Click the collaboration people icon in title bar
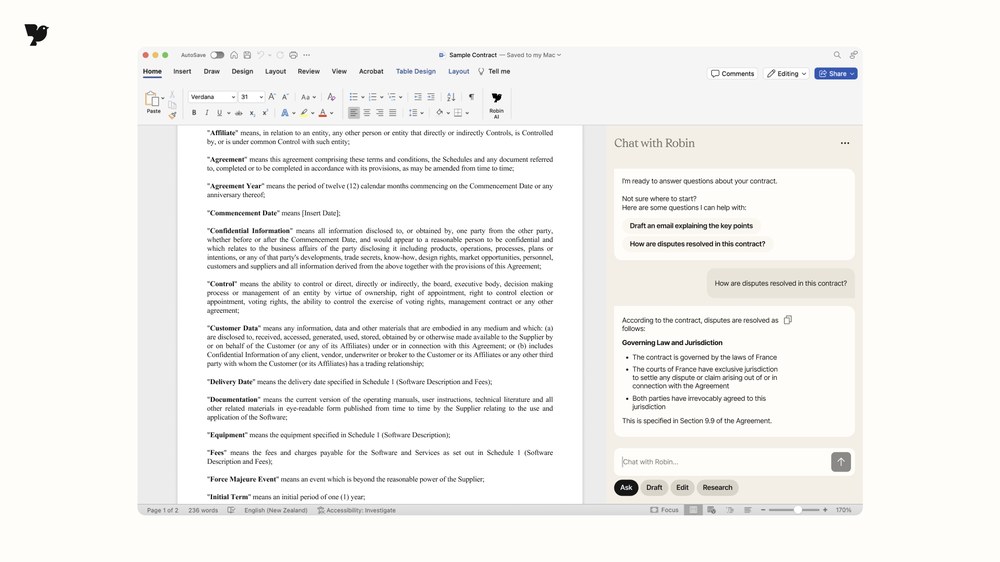 853,55
